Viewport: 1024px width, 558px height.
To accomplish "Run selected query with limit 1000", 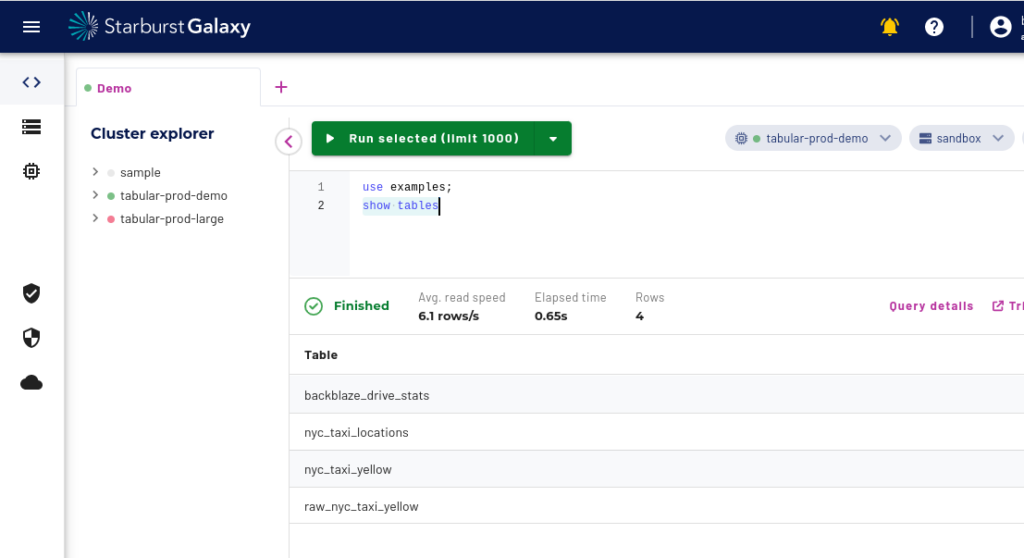I will coord(423,139).
